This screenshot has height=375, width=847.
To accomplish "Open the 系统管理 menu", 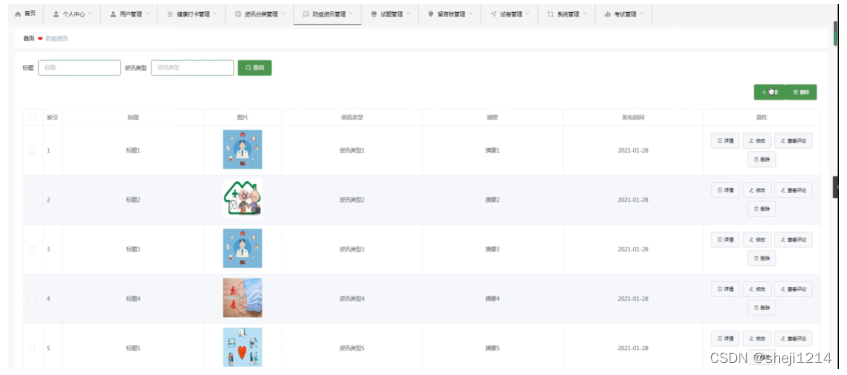I will (567, 14).
